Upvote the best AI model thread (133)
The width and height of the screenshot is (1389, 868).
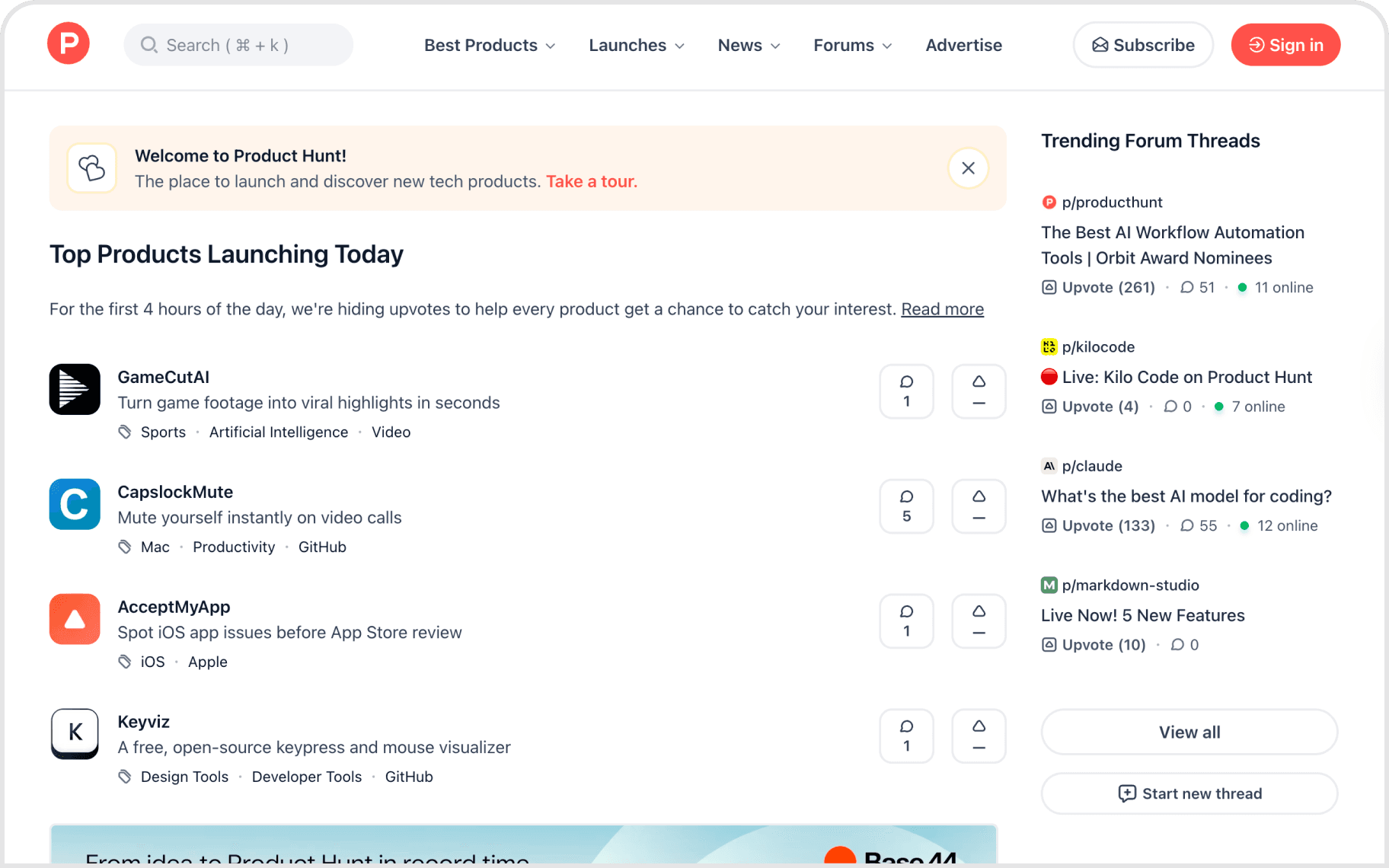click(x=1099, y=526)
